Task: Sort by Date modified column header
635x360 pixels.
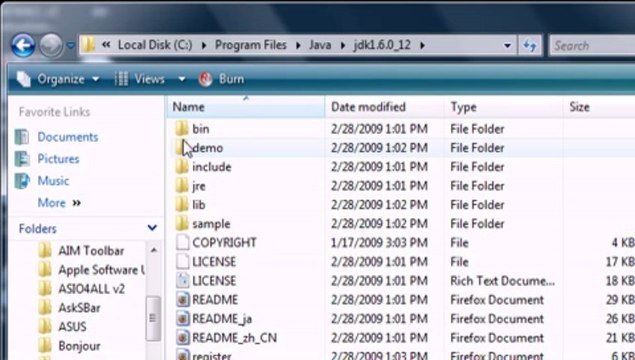Action: click(384, 107)
